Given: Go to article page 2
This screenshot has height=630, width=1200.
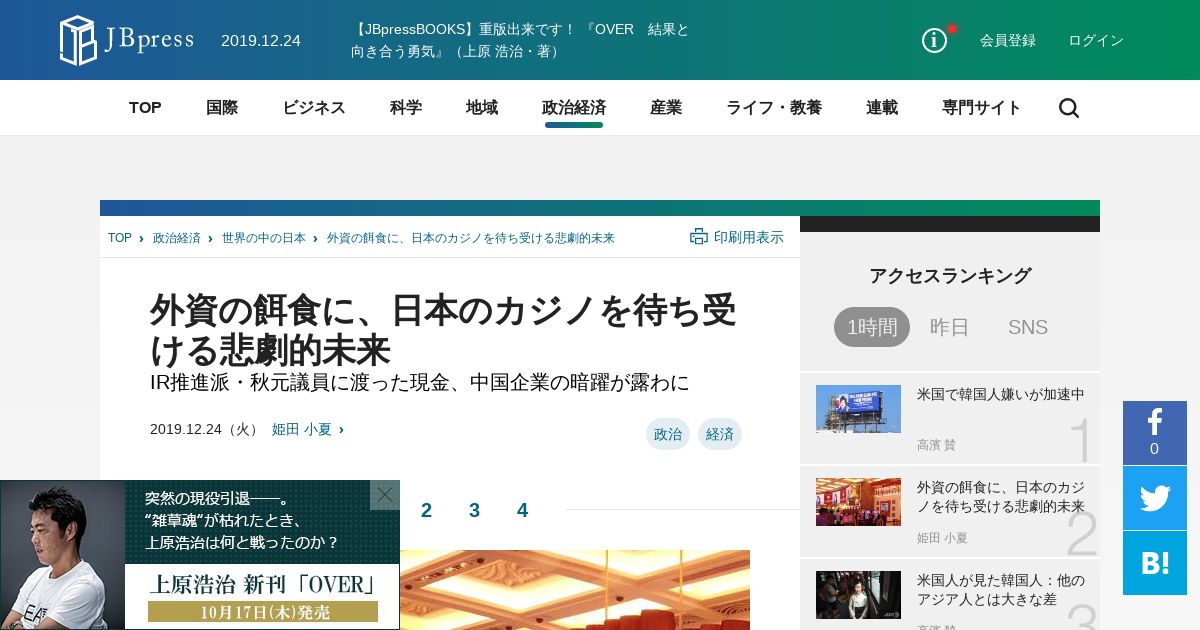Looking at the screenshot, I should pyautogui.click(x=426, y=510).
